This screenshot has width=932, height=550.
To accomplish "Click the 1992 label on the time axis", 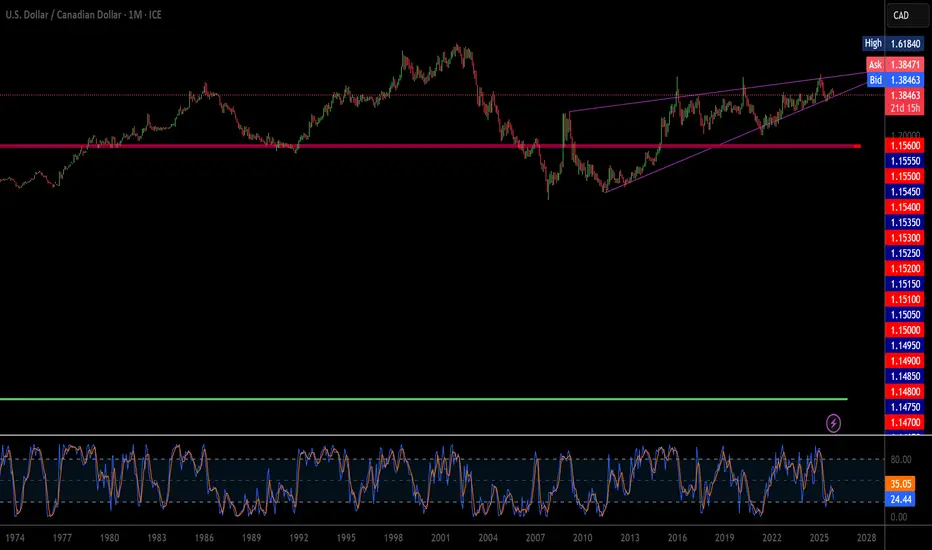I will pyautogui.click(x=298, y=538).
